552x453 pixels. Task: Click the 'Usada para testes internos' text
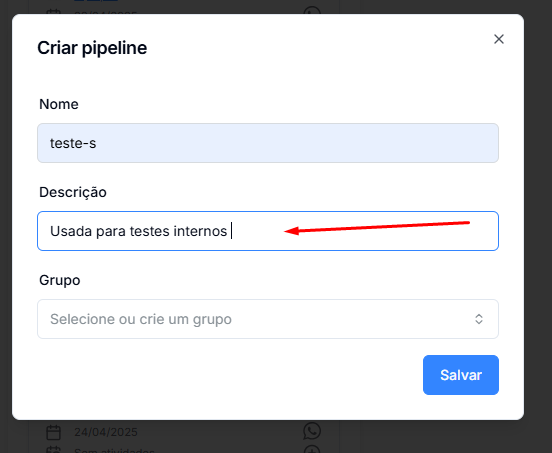[x=138, y=231]
